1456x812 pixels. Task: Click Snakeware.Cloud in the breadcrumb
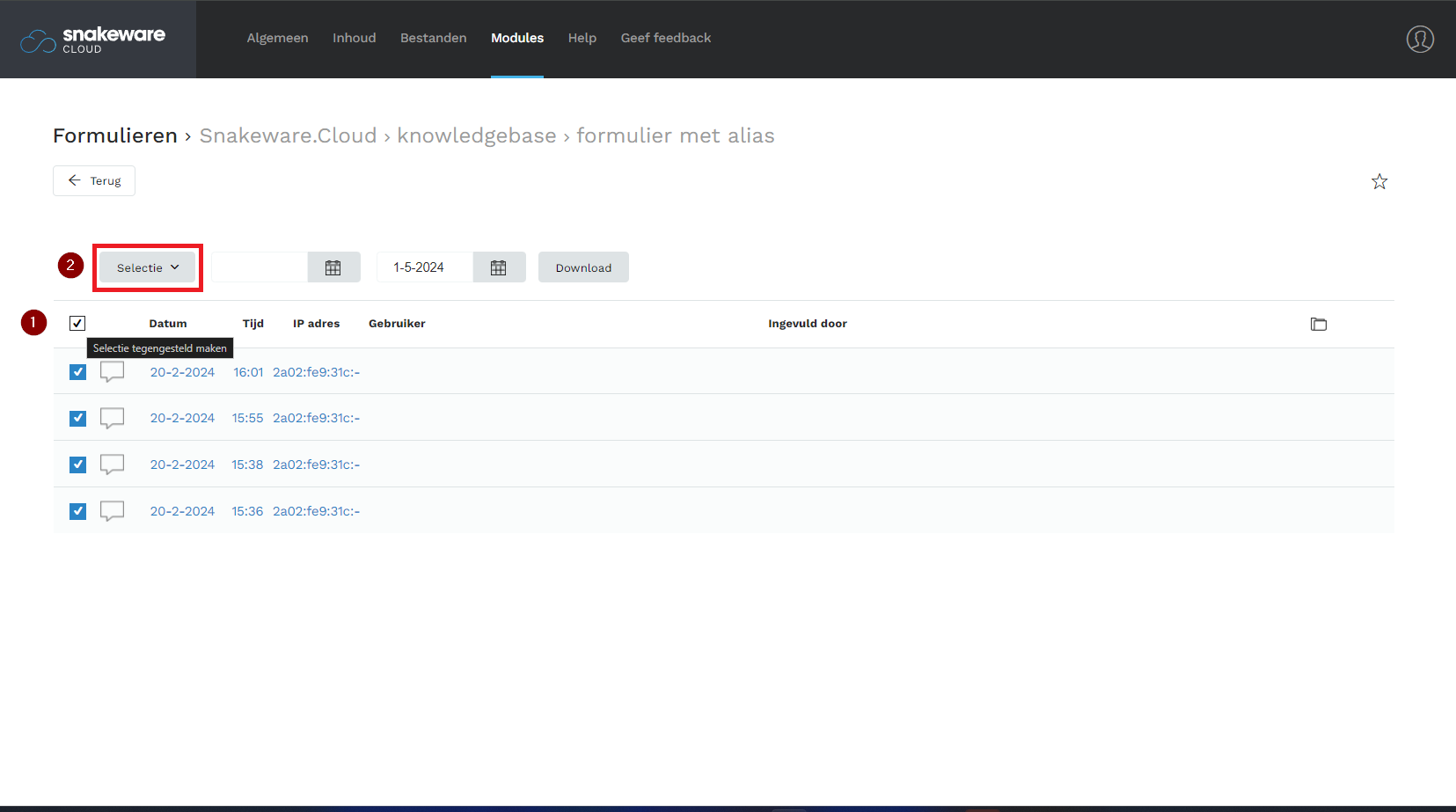tap(288, 135)
